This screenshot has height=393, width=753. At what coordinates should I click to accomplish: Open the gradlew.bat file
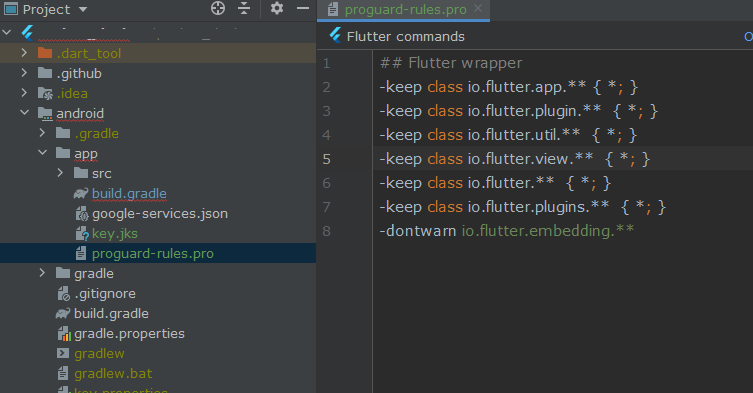tap(113, 373)
